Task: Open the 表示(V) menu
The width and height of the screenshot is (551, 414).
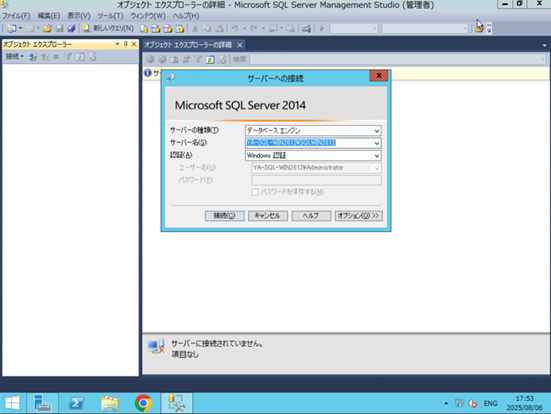Action: click(x=79, y=16)
